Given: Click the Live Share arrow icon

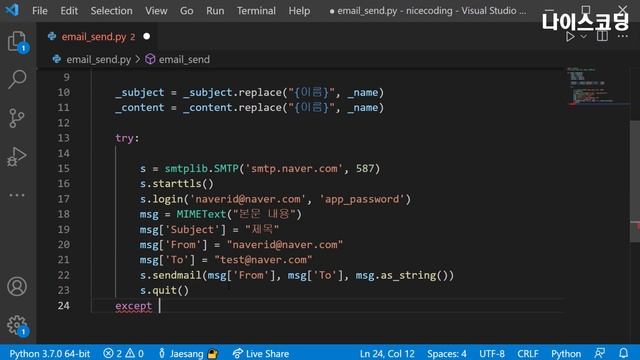Looking at the screenshot, I should point(237,353).
